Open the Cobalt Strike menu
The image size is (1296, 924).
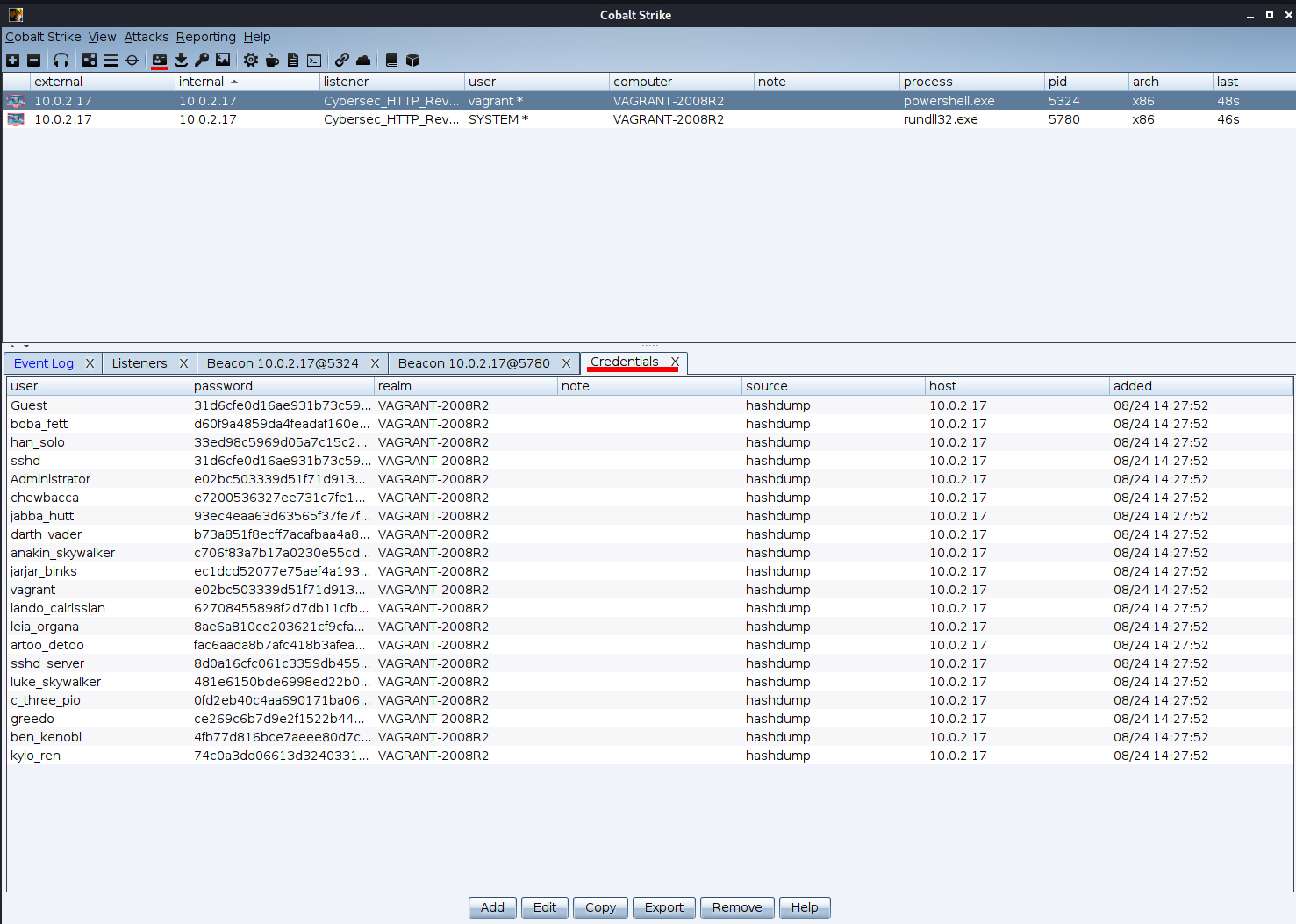tap(43, 37)
